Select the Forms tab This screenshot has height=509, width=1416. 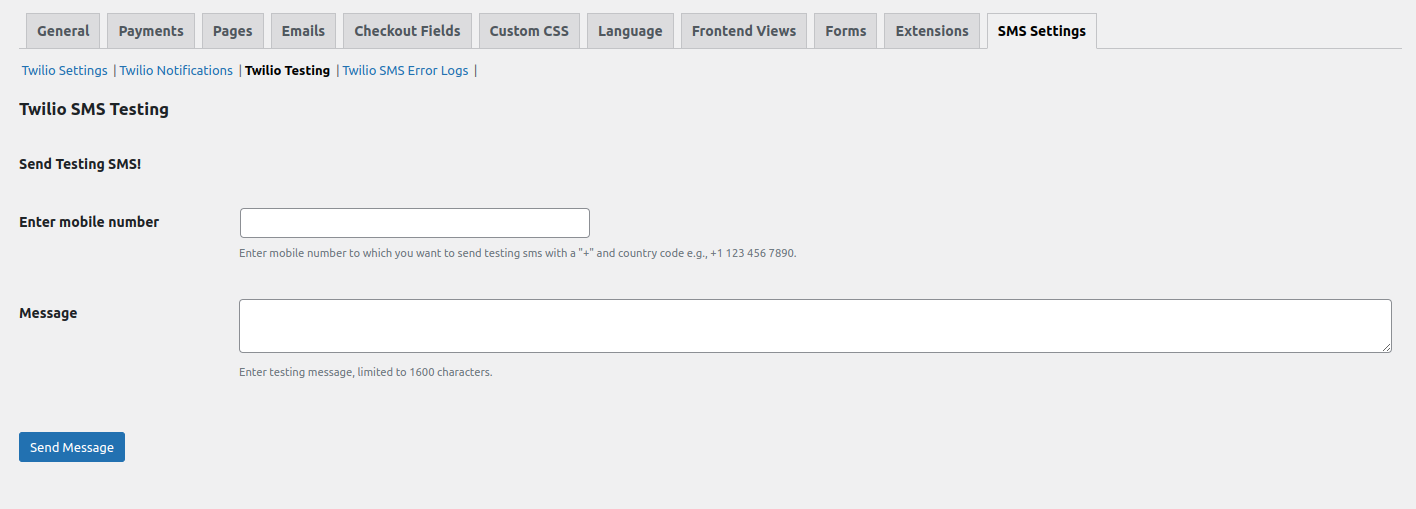(846, 31)
